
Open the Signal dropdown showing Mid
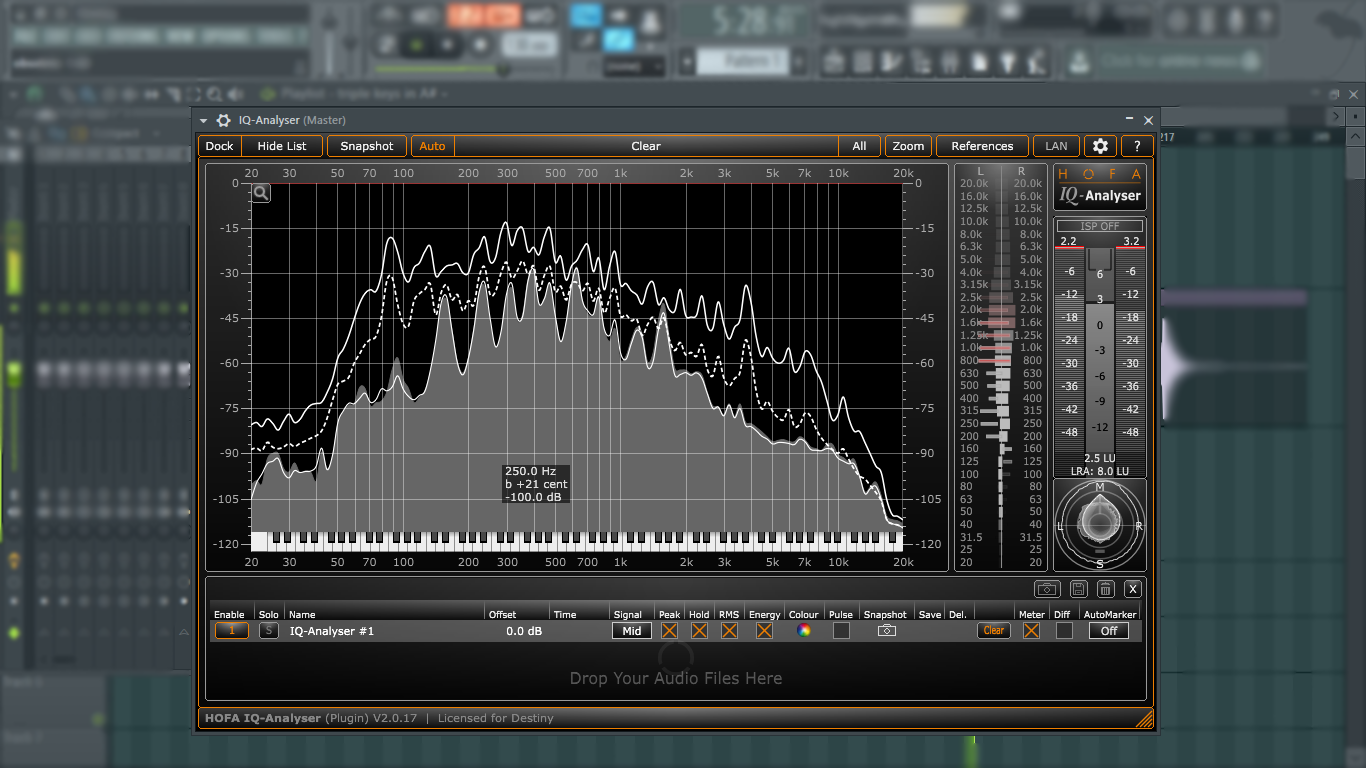click(632, 631)
